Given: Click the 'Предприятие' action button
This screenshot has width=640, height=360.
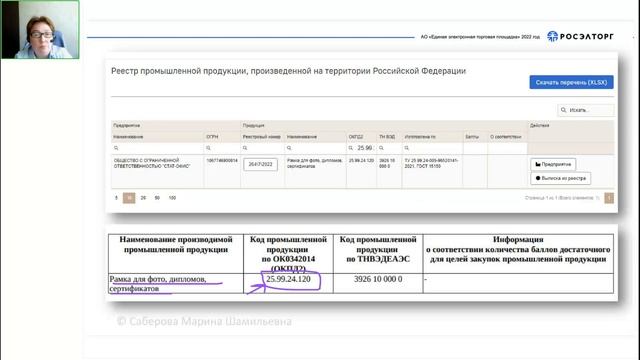Looking at the screenshot, I should 553,164.
